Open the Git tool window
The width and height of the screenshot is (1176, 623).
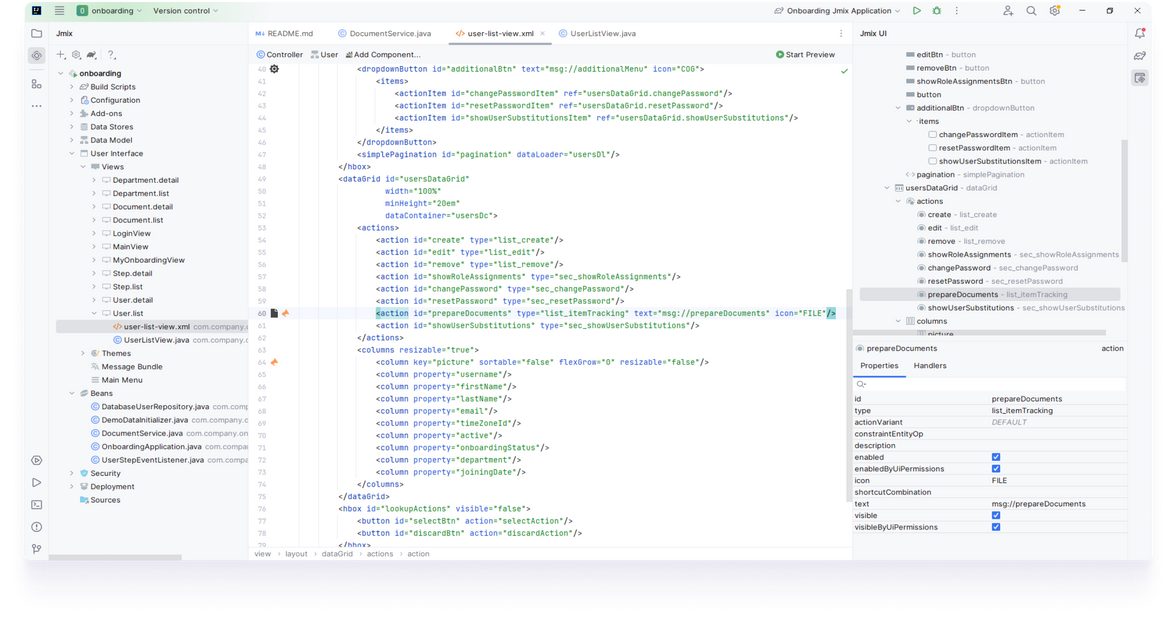point(36,549)
